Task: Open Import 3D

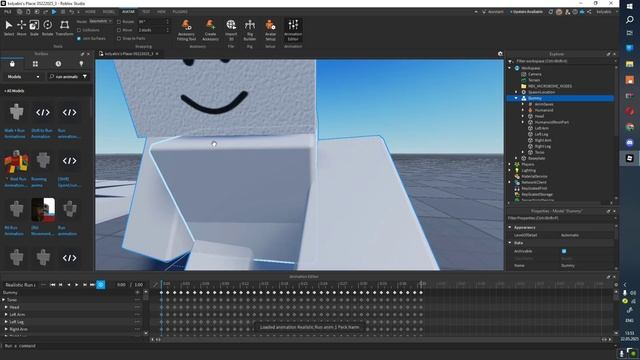Action: pyautogui.click(x=231, y=30)
